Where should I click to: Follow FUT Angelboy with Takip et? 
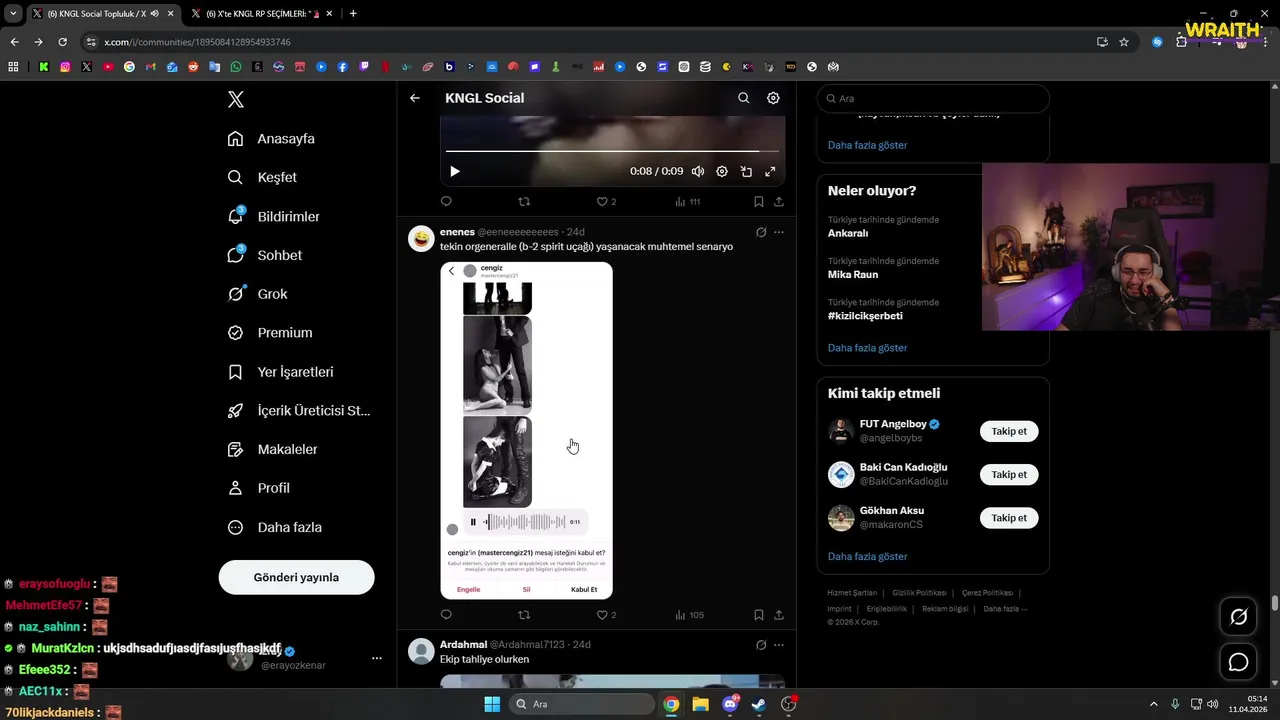pos(1009,431)
